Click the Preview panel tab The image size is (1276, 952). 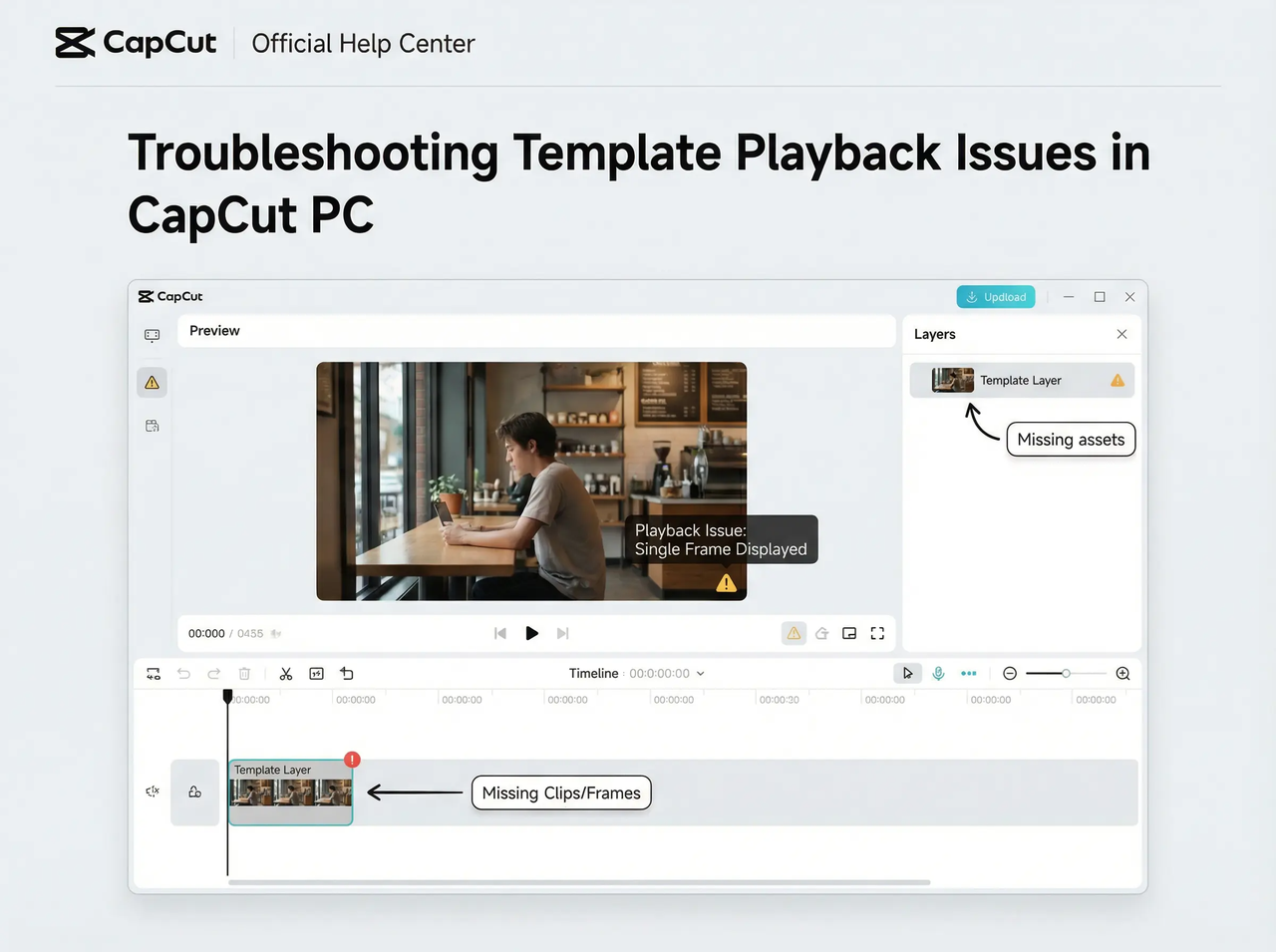point(214,330)
